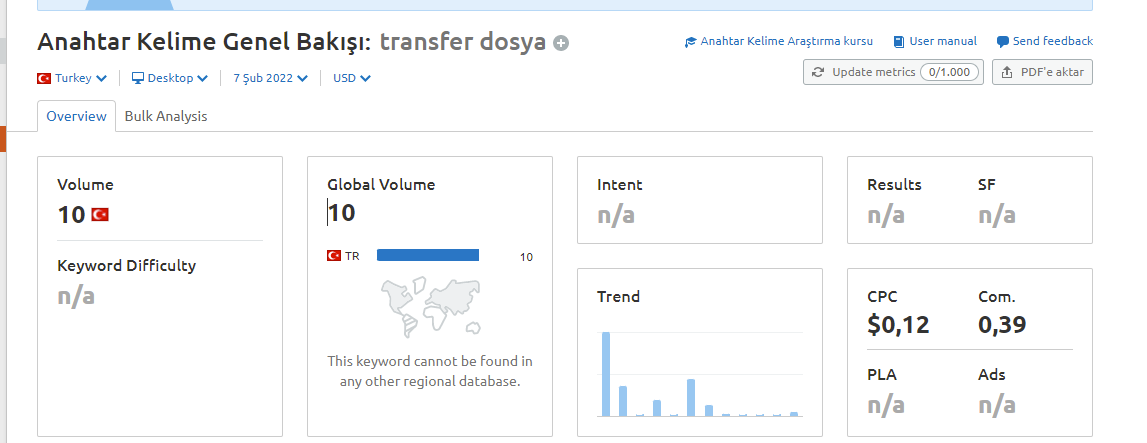Open the Turkey country dropdown
This screenshot has height=443, width=1147.
pos(72,78)
